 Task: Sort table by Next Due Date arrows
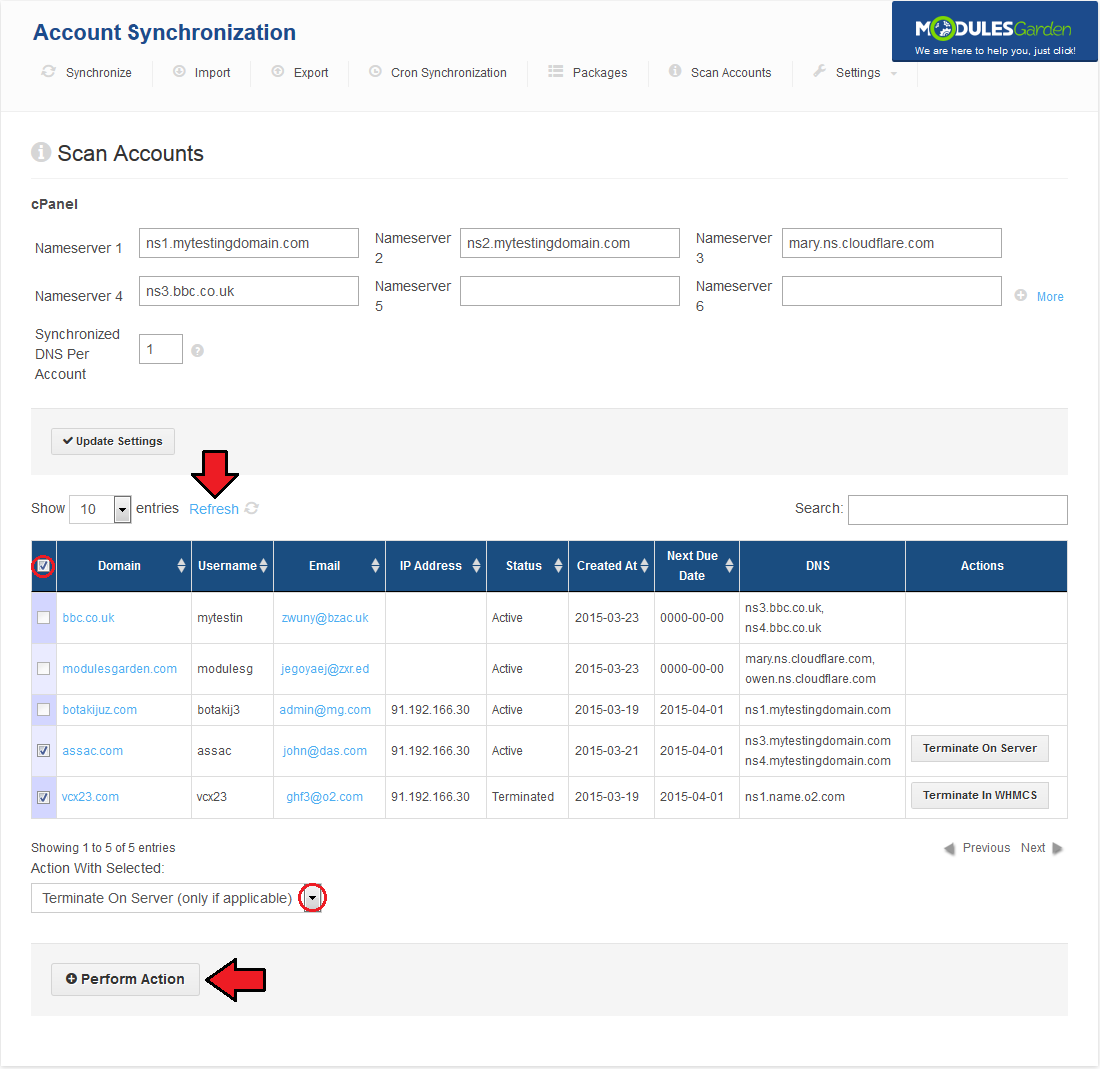[x=730, y=566]
